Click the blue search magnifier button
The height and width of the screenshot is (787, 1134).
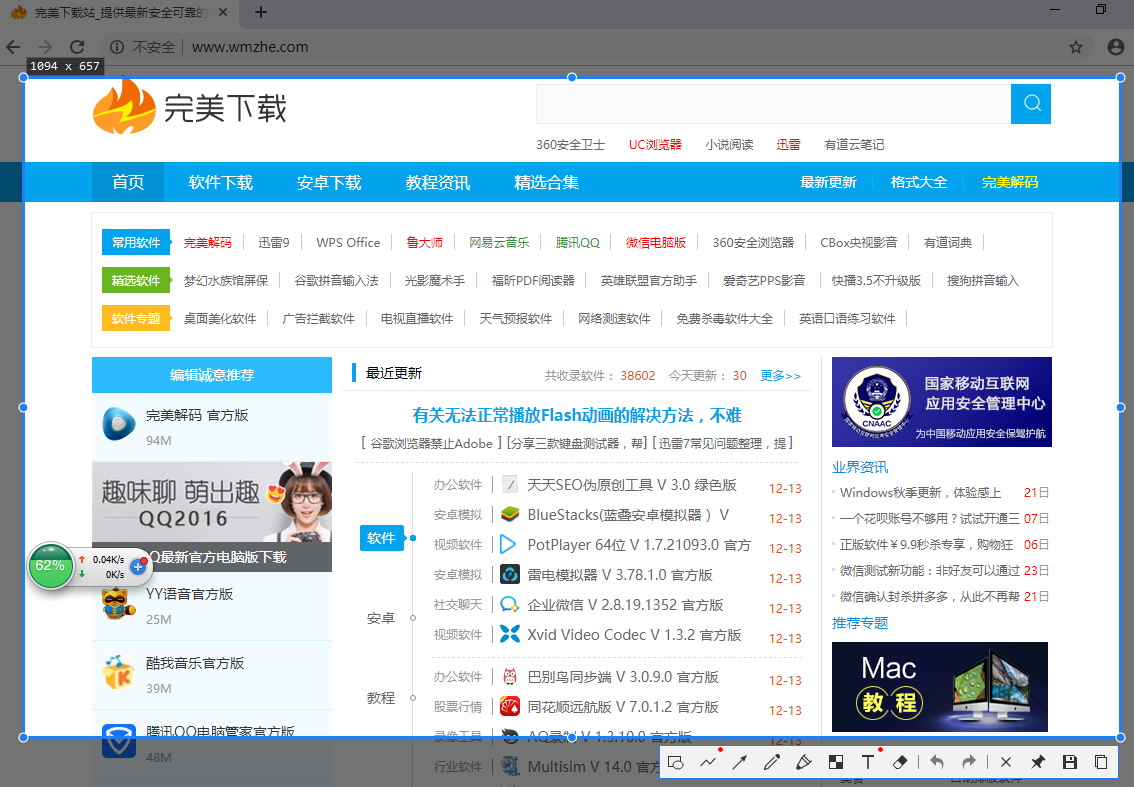pyautogui.click(x=1030, y=103)
